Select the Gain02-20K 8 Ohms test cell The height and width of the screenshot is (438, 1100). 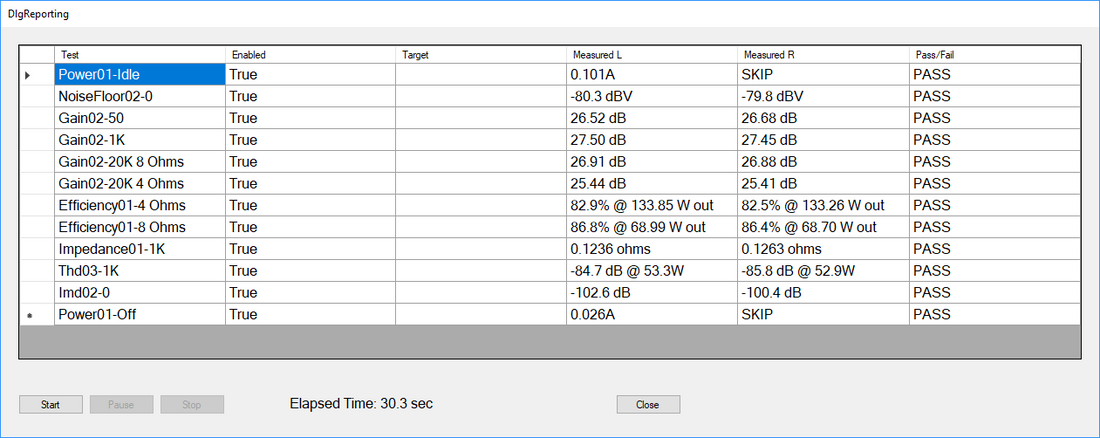[x=139, y=162]
